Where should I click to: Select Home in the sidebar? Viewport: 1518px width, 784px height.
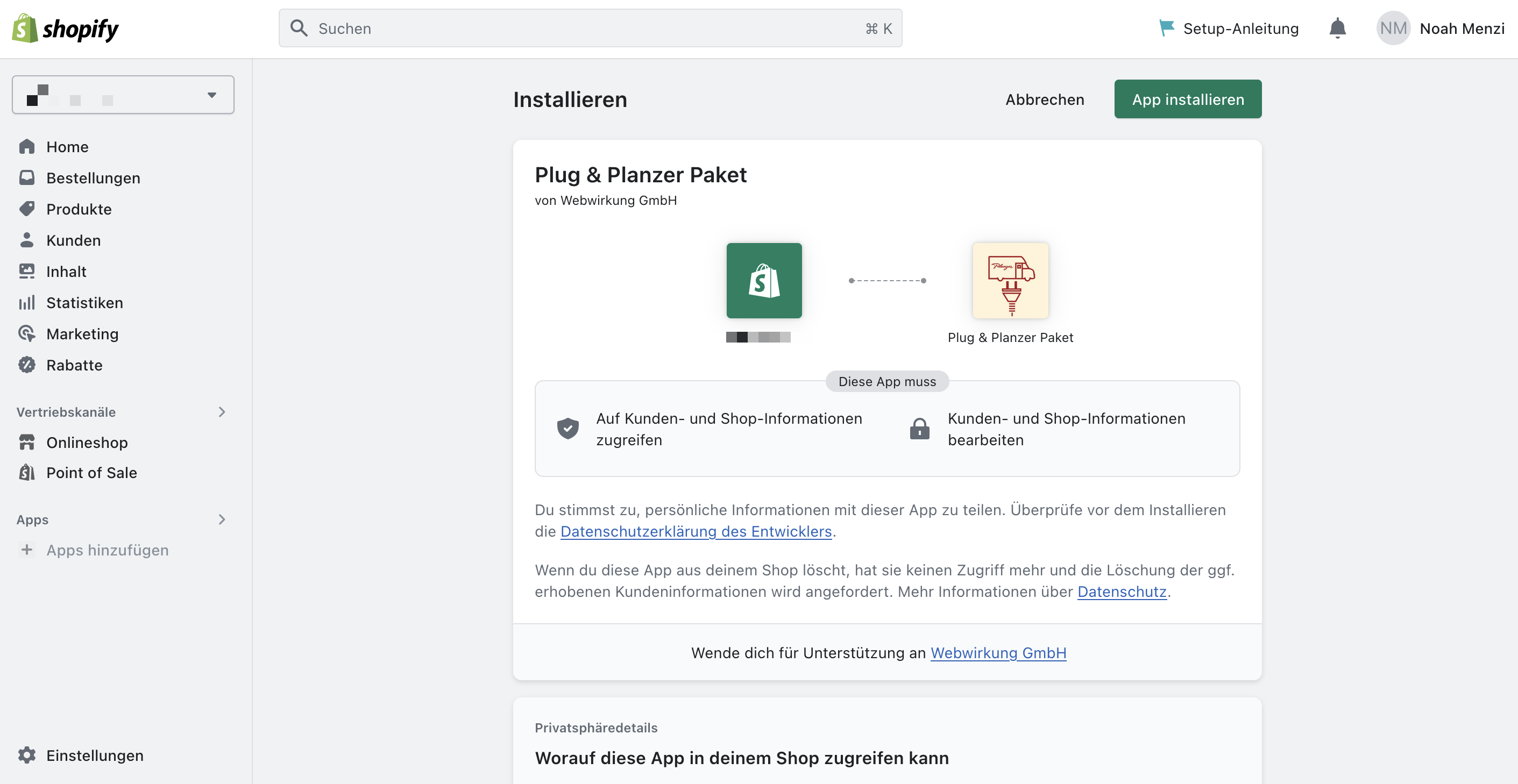[x=27, y=146]
